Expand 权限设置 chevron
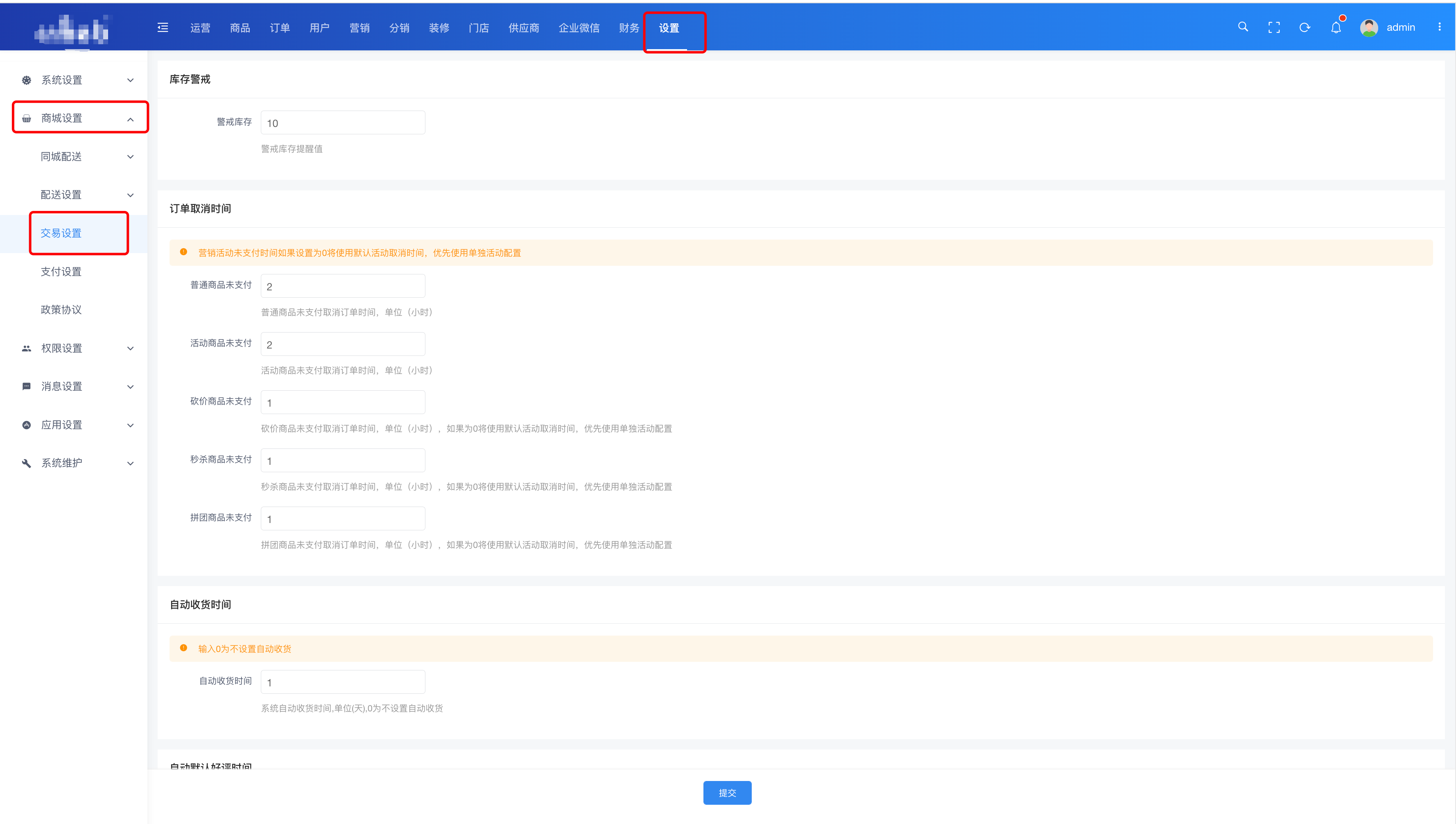This screenshot has width=1456, height=824. coord(131,349)
